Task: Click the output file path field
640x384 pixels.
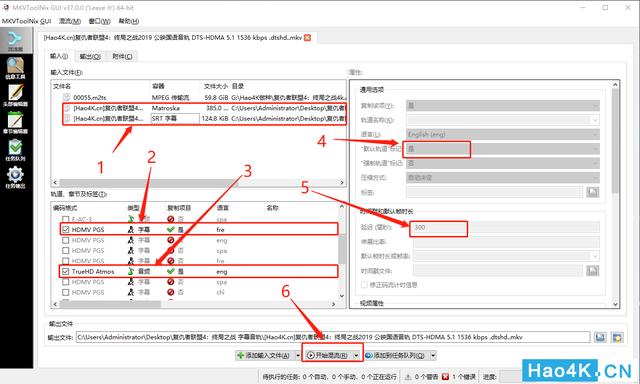Action: tap(333, 337)
